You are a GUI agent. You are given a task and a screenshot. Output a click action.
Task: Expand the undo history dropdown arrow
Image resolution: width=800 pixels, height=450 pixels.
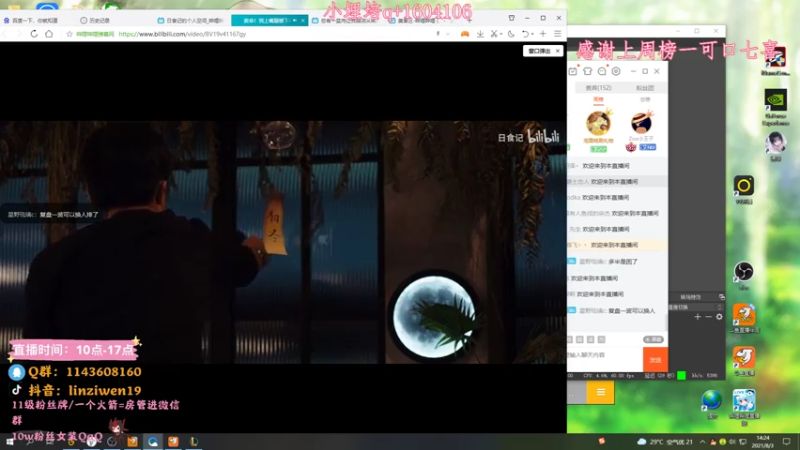(x=532, y=34)
